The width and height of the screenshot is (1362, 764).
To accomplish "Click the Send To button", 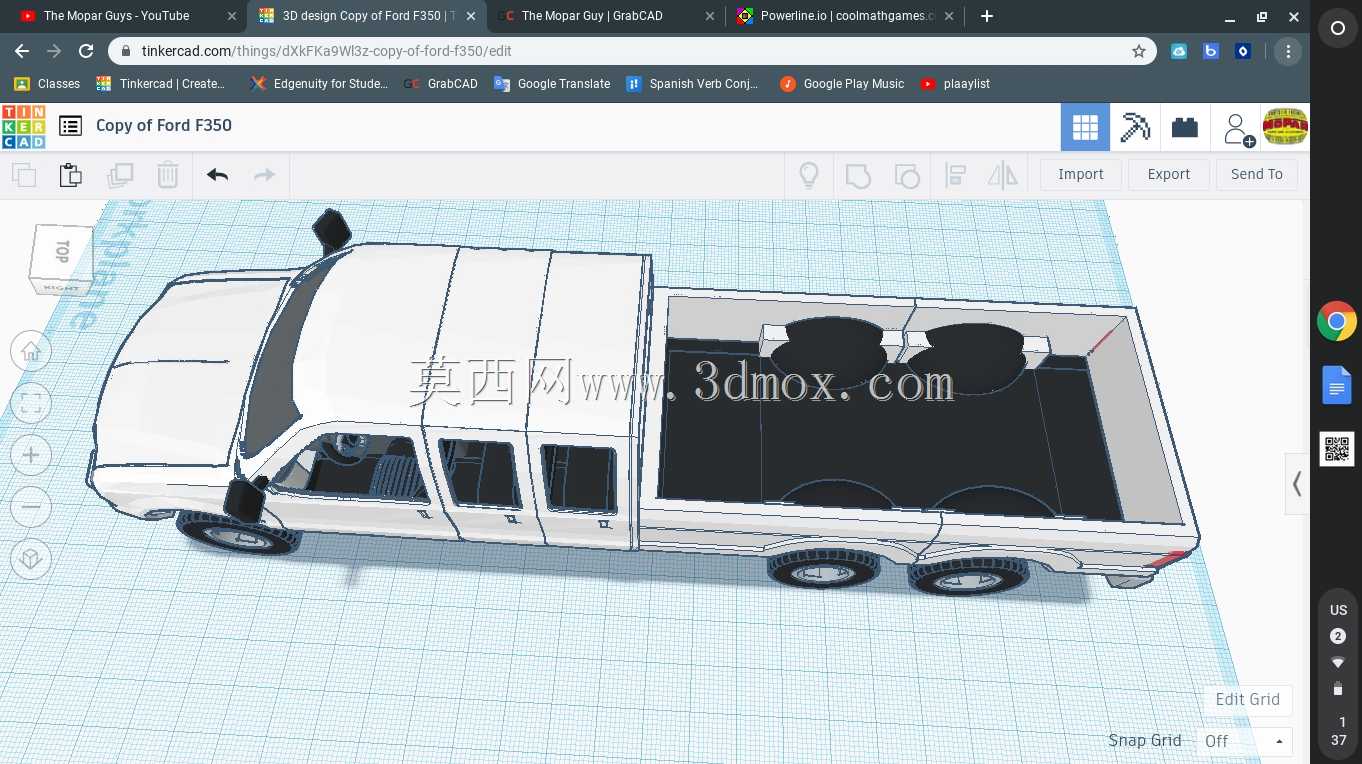I will 1257,174.
